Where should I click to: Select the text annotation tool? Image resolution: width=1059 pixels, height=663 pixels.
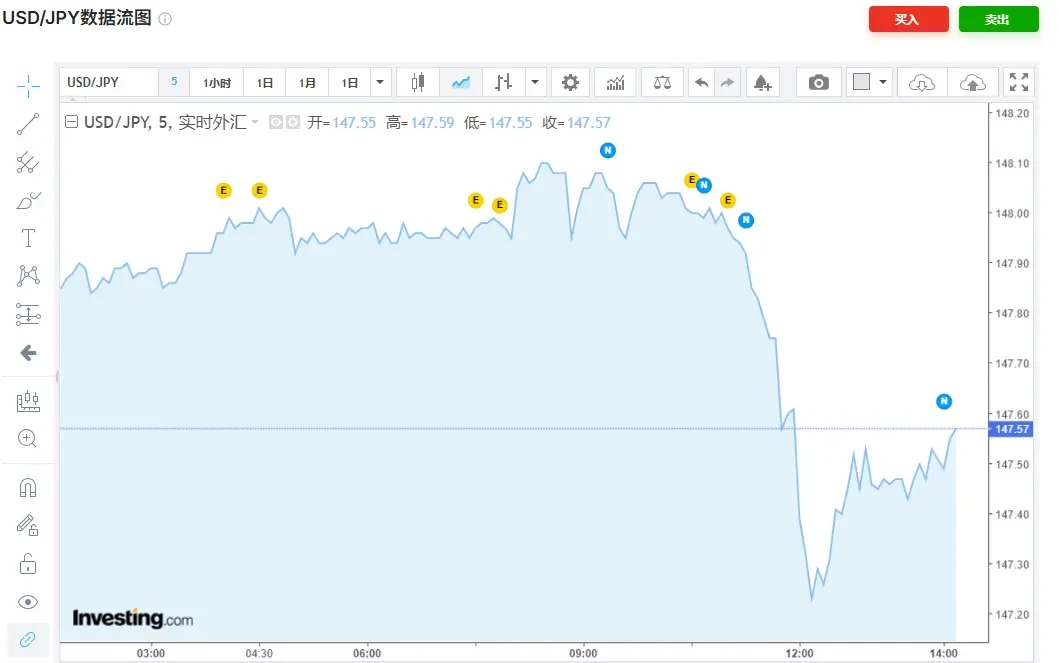pyautogui.click(x=28, y=238)
